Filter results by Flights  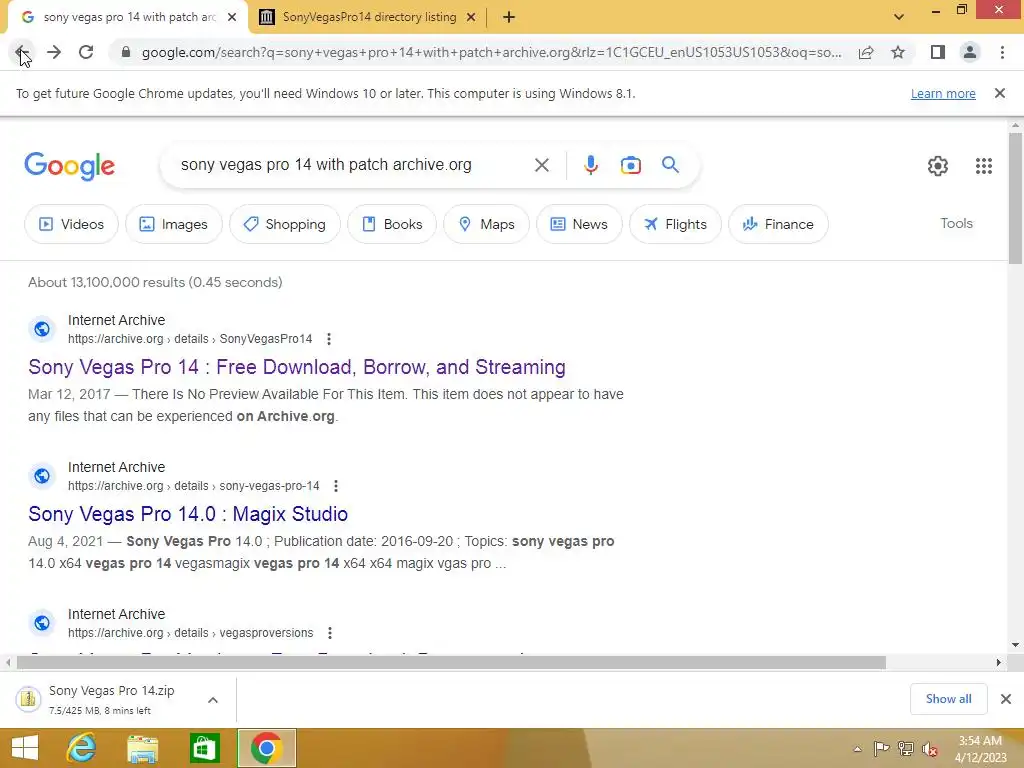tap(675, 224)
